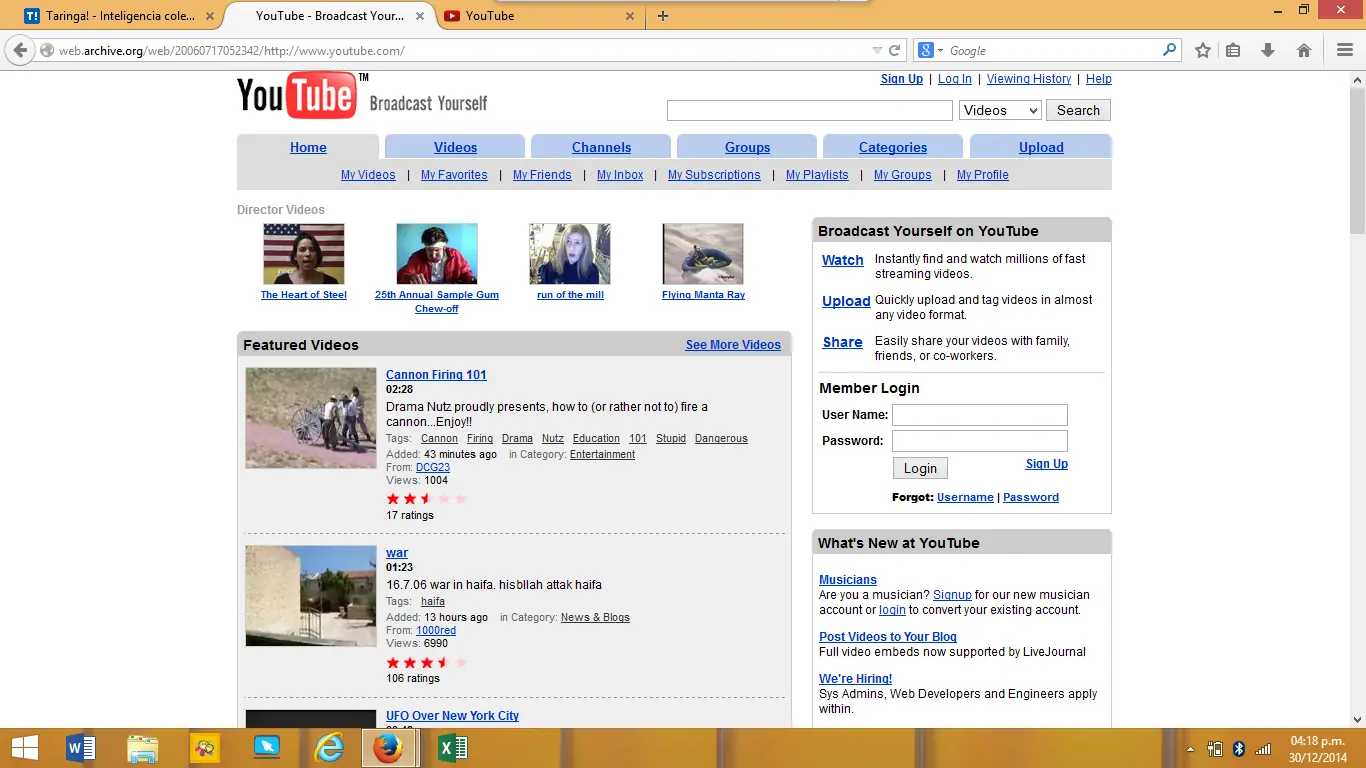Show hidden tray icons arrow
This screenshot has width=1366, height=768.
(x=1190, y=749)
